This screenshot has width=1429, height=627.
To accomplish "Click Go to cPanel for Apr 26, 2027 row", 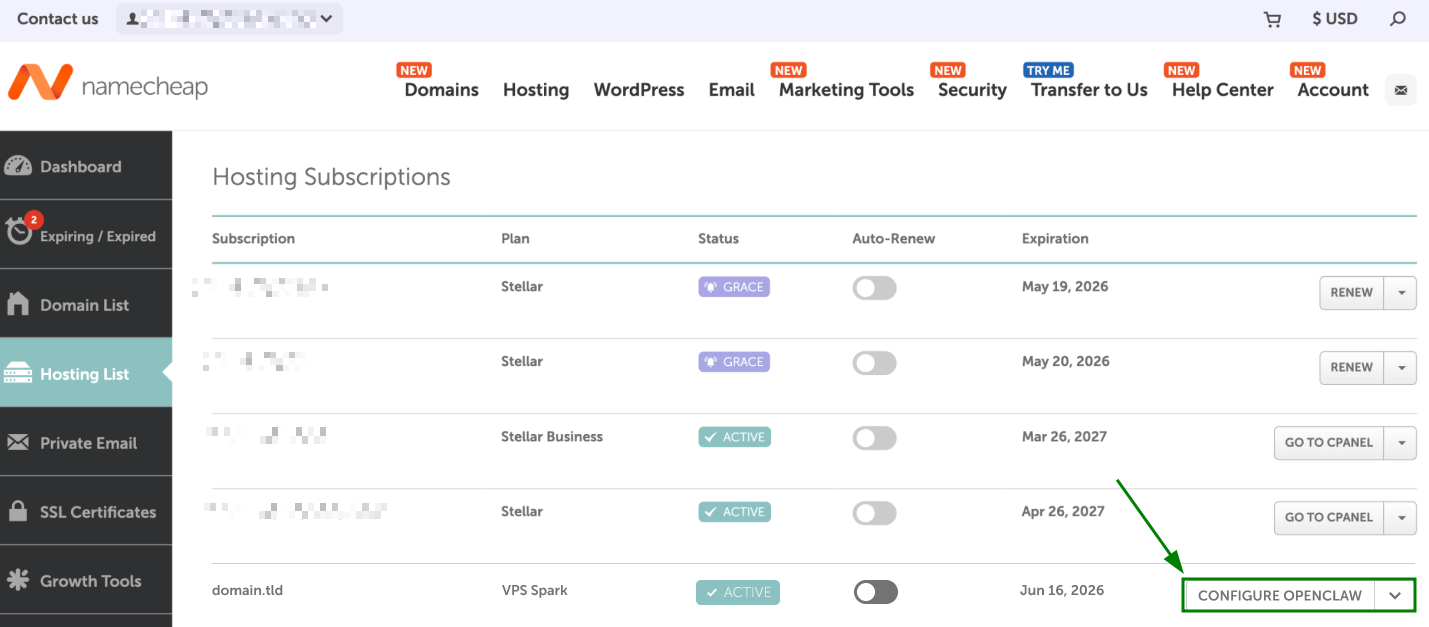I will (x=1329, y=518).
